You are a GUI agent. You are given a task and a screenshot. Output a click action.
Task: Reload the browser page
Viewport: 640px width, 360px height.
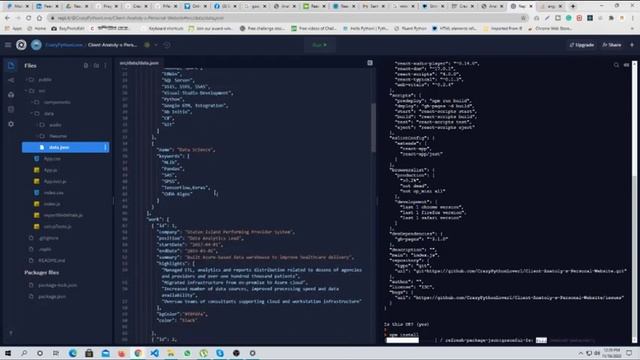(28, 18)
